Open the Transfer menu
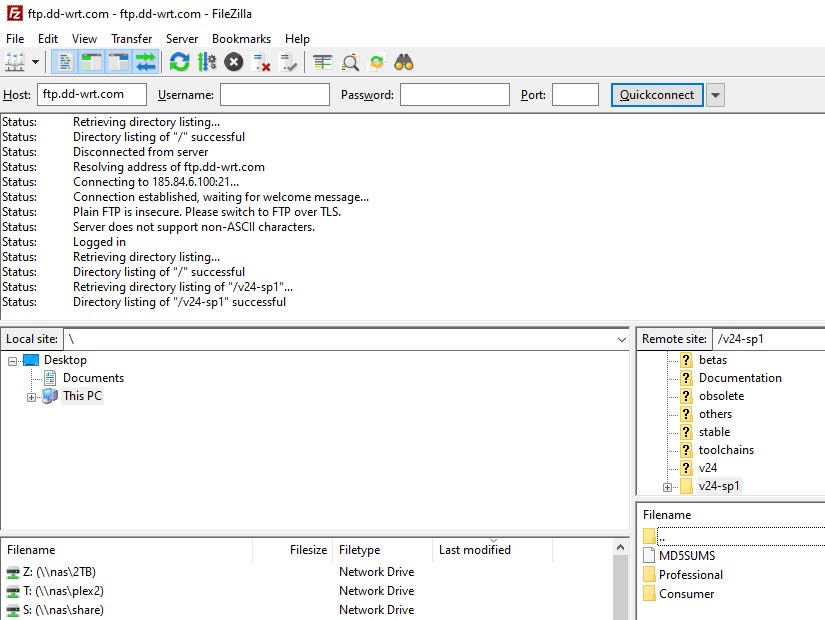 (x=132, y=39)
